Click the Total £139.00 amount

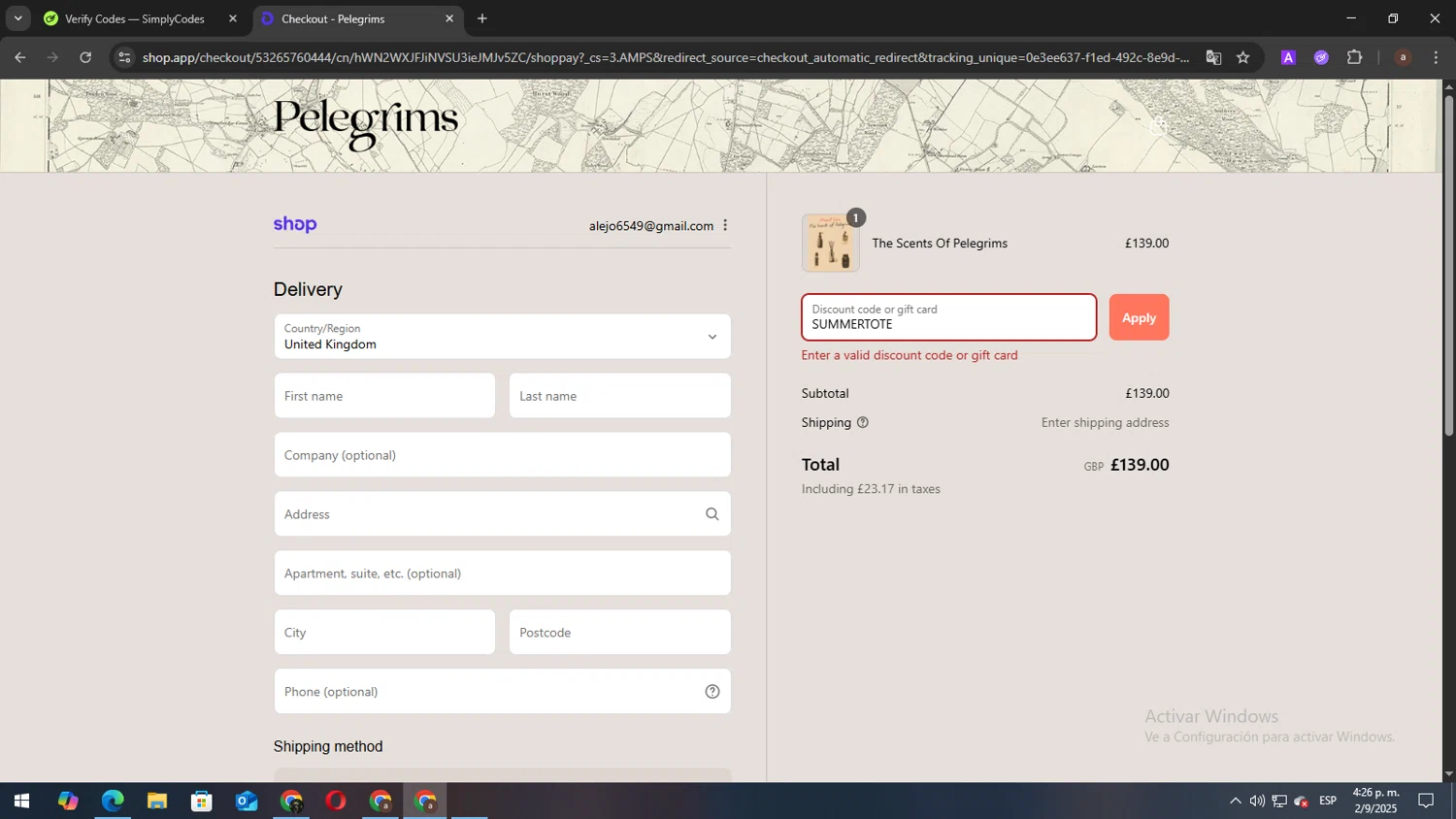pyautogui.click(x=1140, y=465)
